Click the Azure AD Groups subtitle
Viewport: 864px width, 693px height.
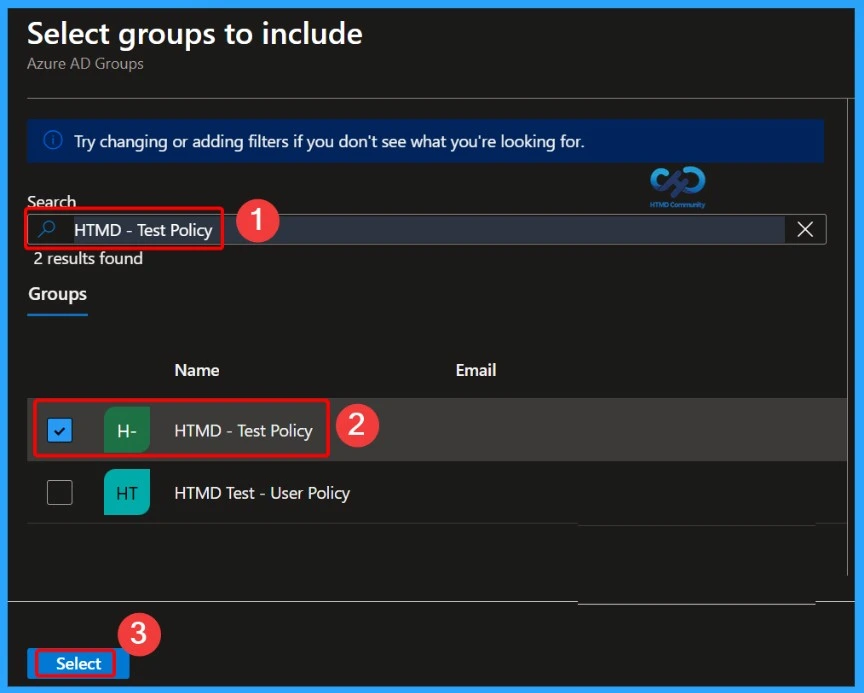[85, 64]
